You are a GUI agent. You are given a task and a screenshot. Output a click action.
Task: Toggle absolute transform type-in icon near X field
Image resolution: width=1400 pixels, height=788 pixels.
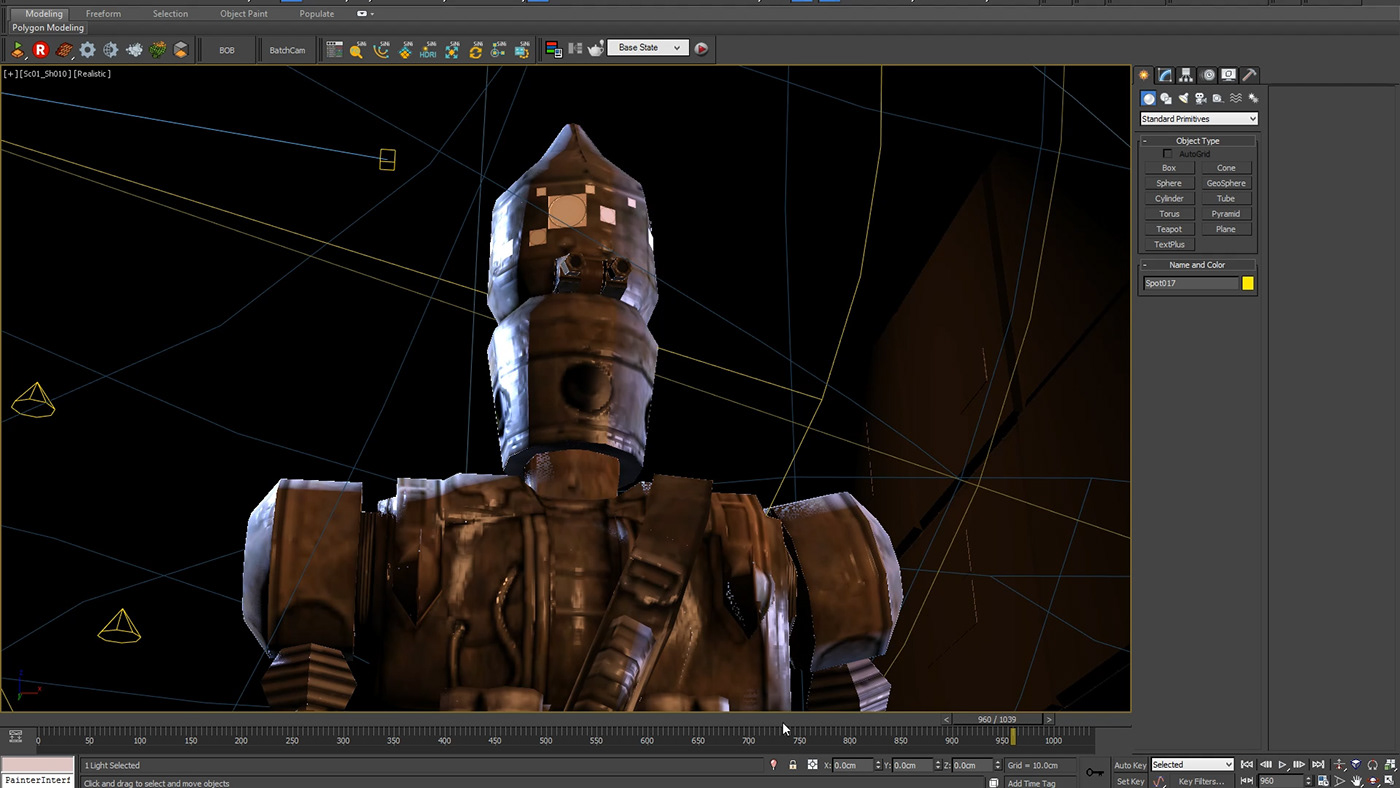[812, 765]
